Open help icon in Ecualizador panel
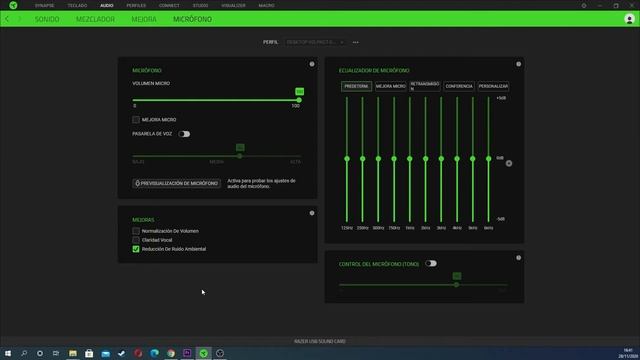The height and width of the screenshot is (360, 640). click(x=518, y=64)
